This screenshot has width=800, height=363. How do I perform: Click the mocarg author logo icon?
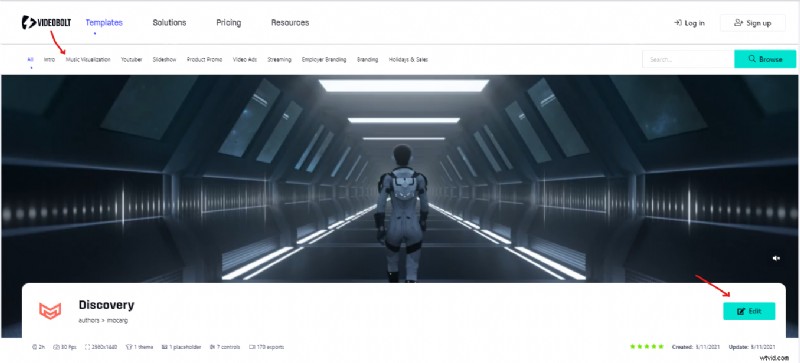tap(50, 310)
